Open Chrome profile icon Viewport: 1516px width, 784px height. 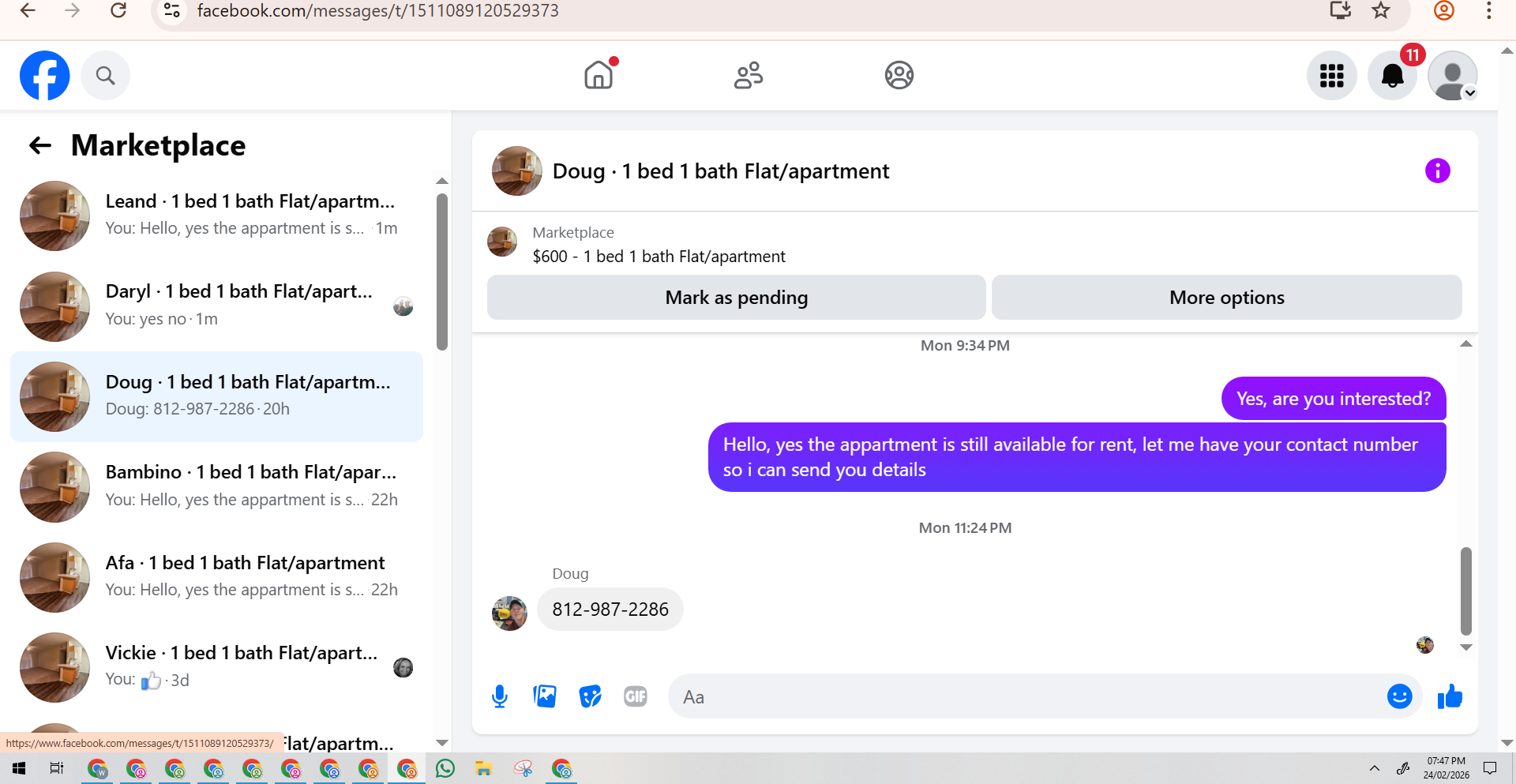pyautogui.click(x=1444, y=10)
